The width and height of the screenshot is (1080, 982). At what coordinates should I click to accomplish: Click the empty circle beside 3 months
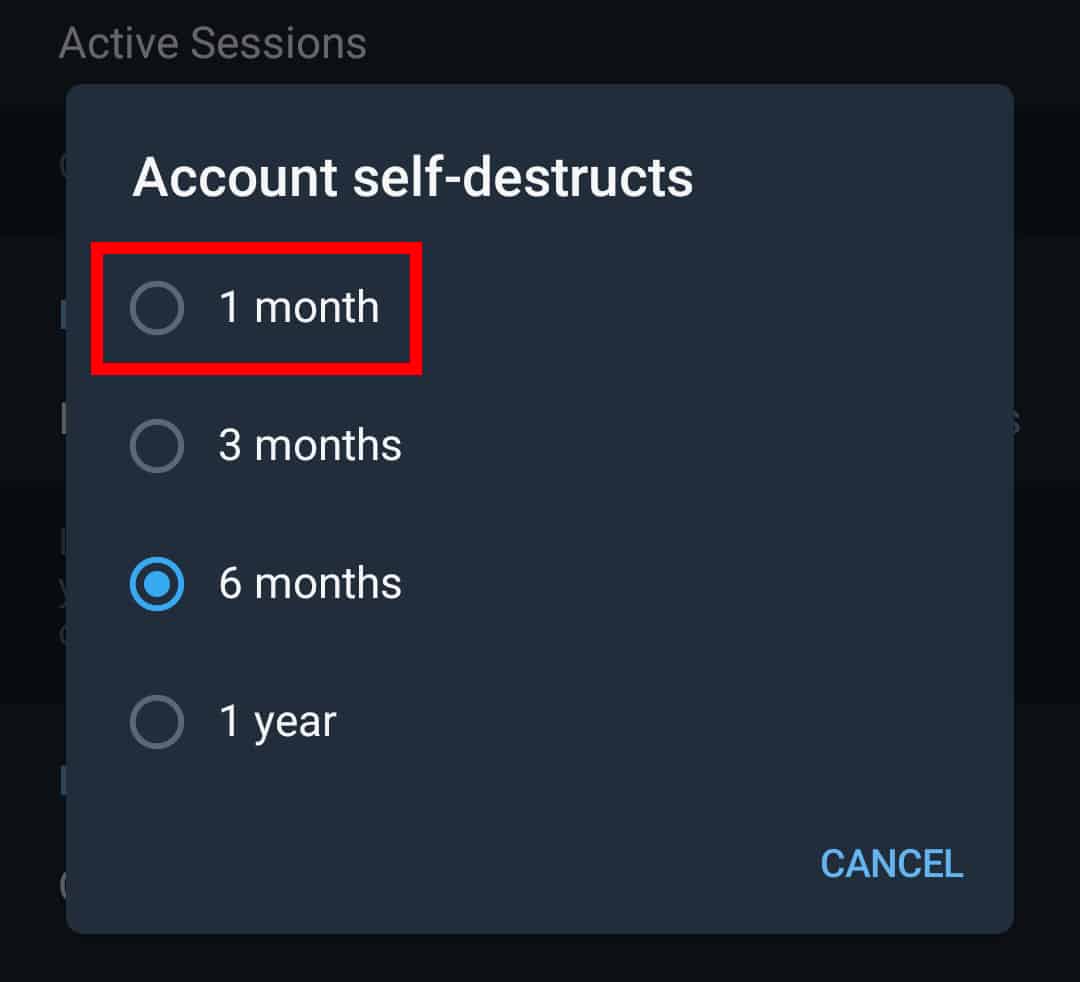click(x=157, y=446)
